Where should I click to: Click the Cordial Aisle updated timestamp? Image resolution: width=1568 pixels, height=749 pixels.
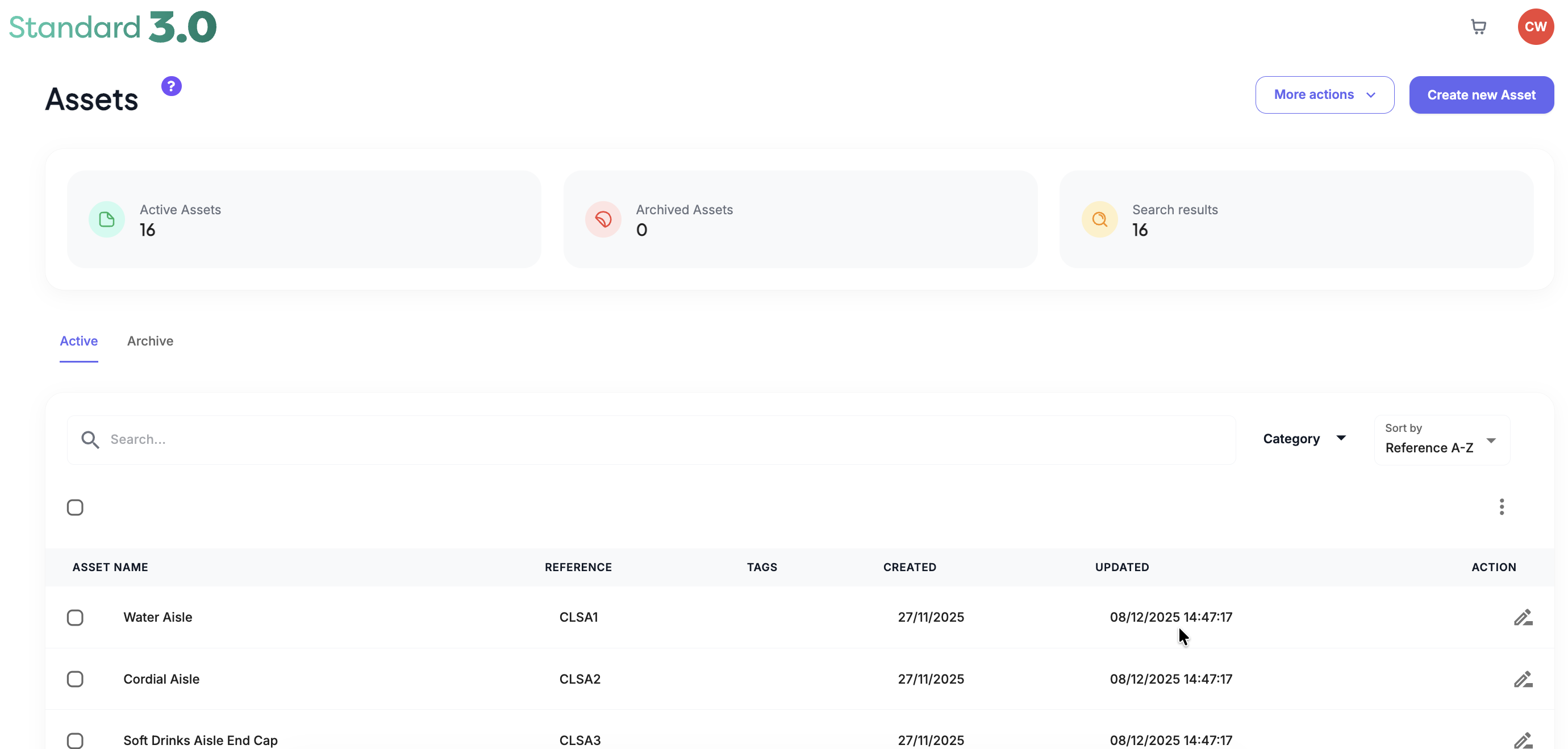[x=1171, y=679]
